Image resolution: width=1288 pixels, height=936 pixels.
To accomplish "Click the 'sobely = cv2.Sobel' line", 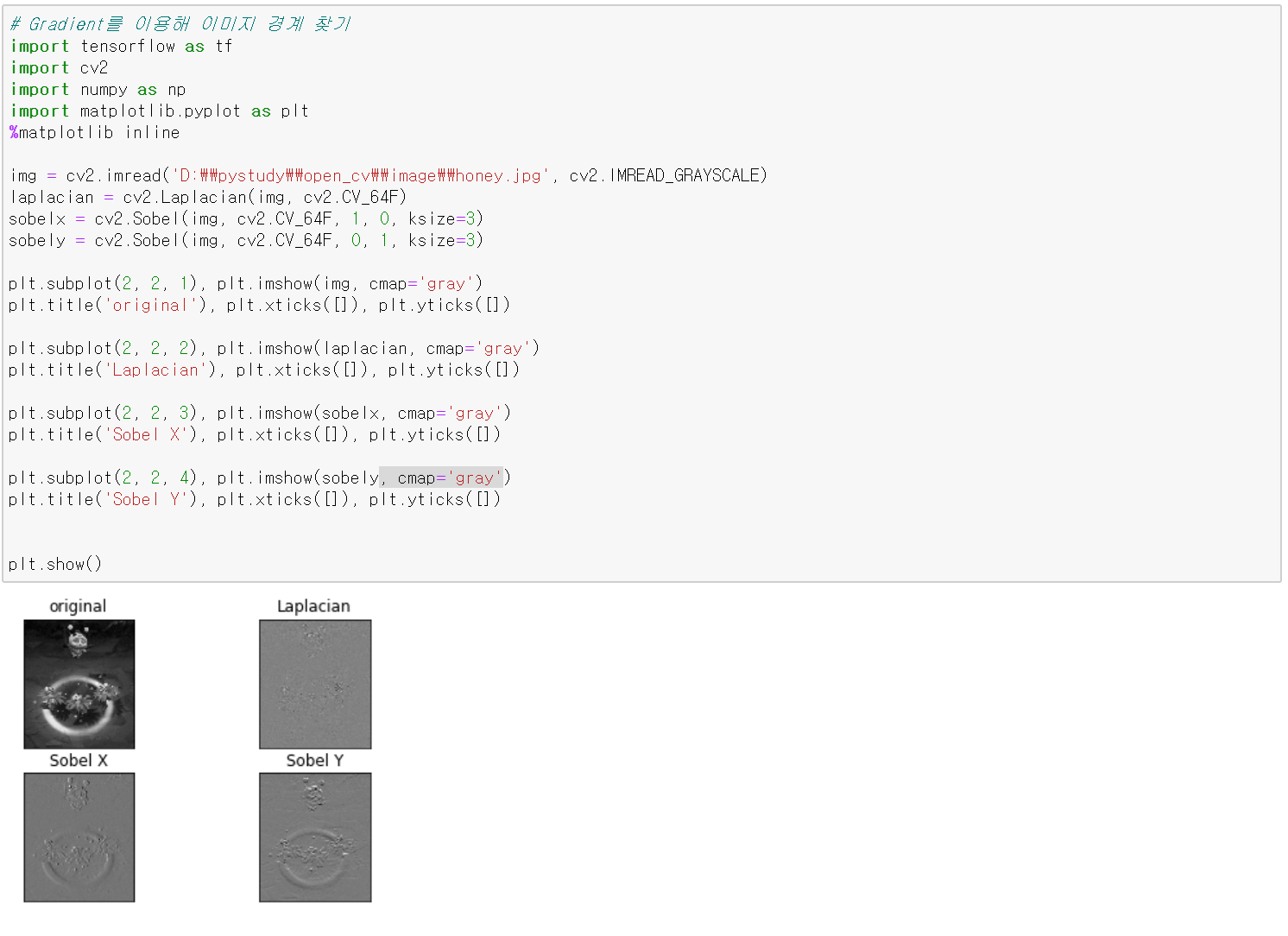I will (246, 241).
